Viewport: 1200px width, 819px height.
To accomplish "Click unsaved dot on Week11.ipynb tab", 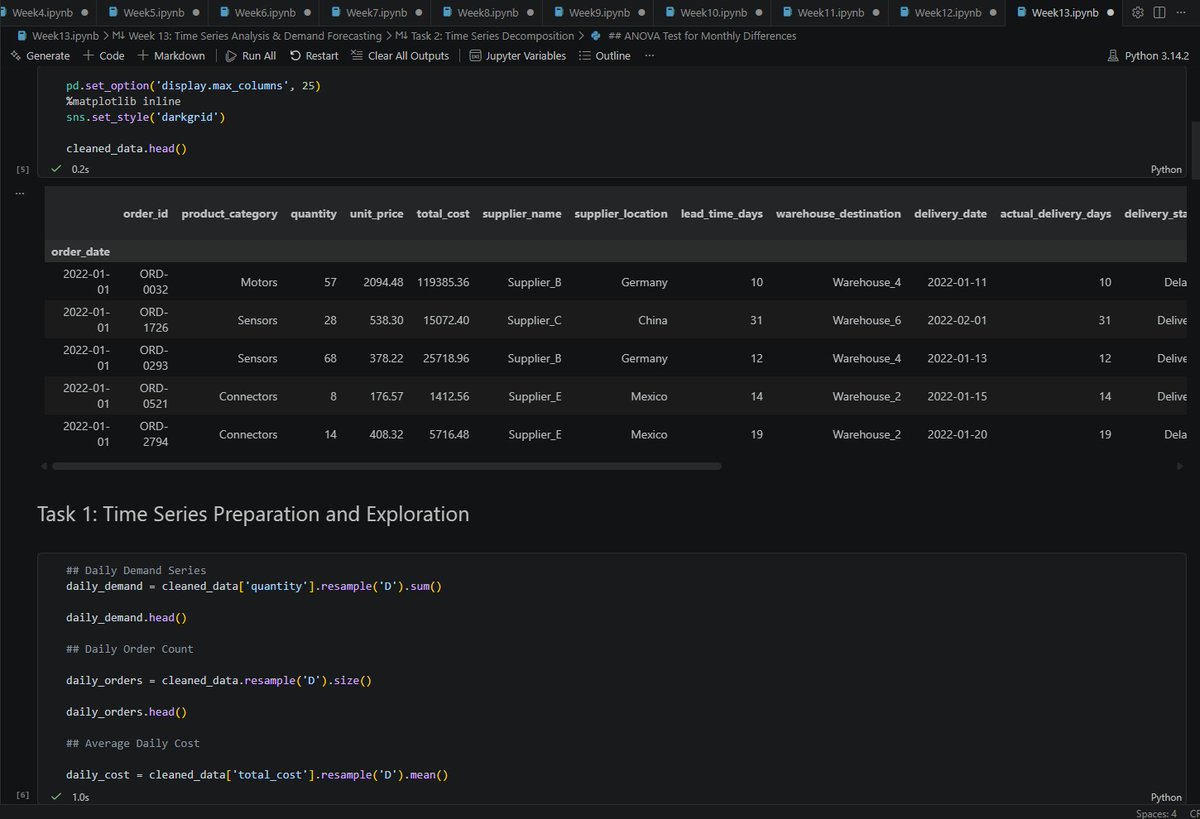I will coord(876,13).
